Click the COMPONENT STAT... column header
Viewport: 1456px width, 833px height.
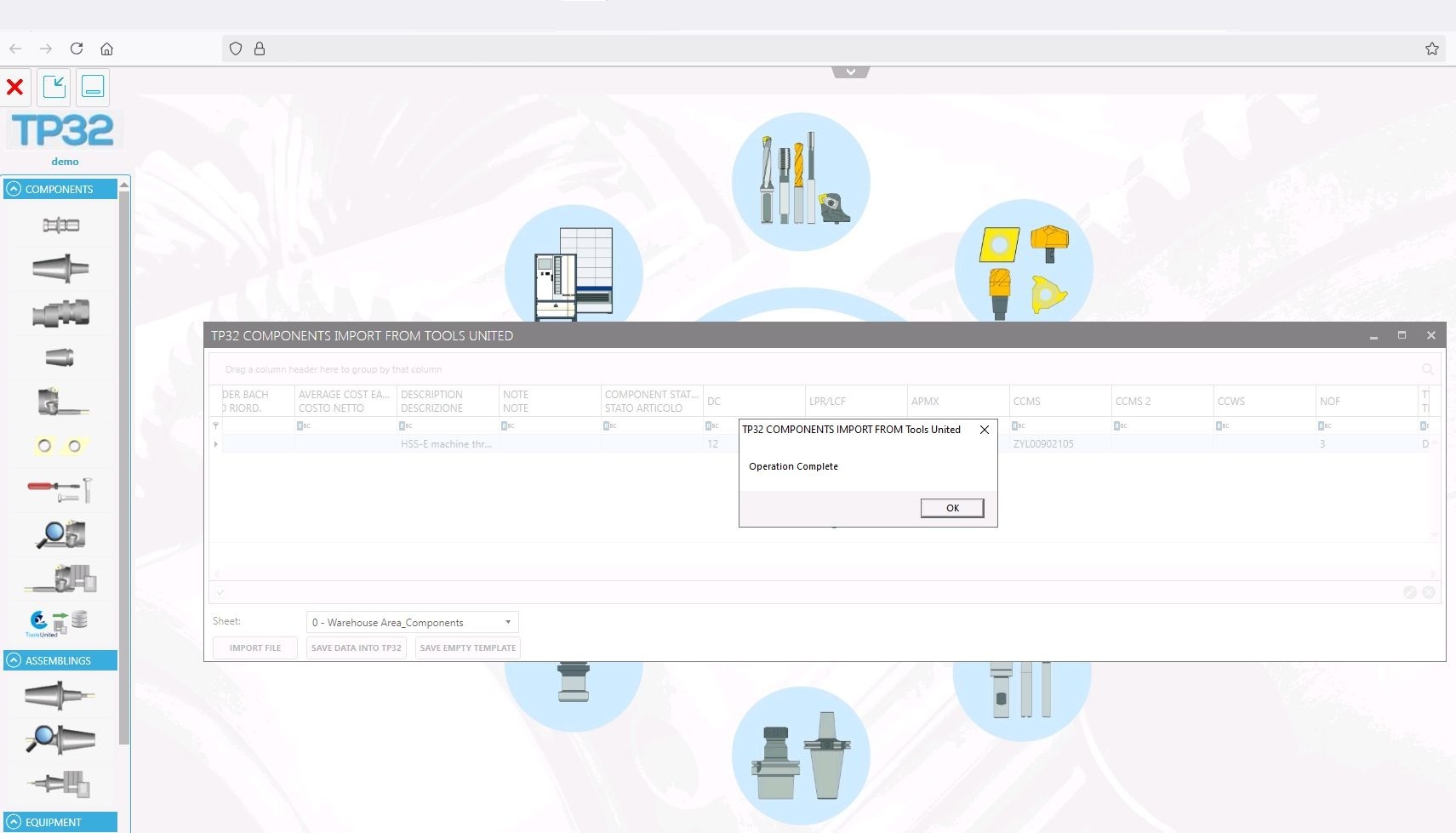coord(652,401)
